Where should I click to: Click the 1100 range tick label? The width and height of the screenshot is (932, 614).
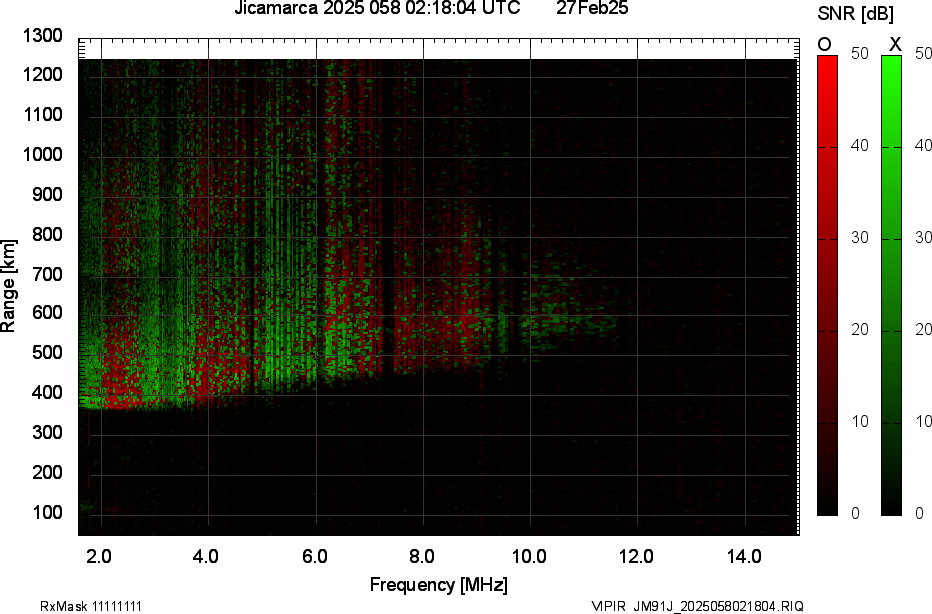42,114
